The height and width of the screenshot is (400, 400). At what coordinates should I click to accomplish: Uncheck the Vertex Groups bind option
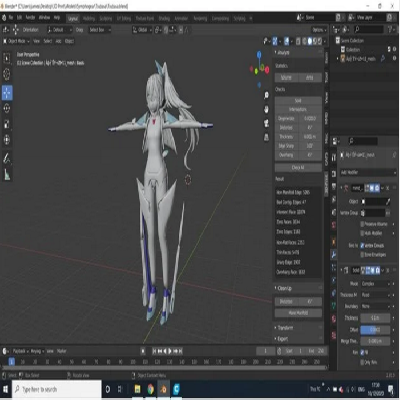pos(362,245)
